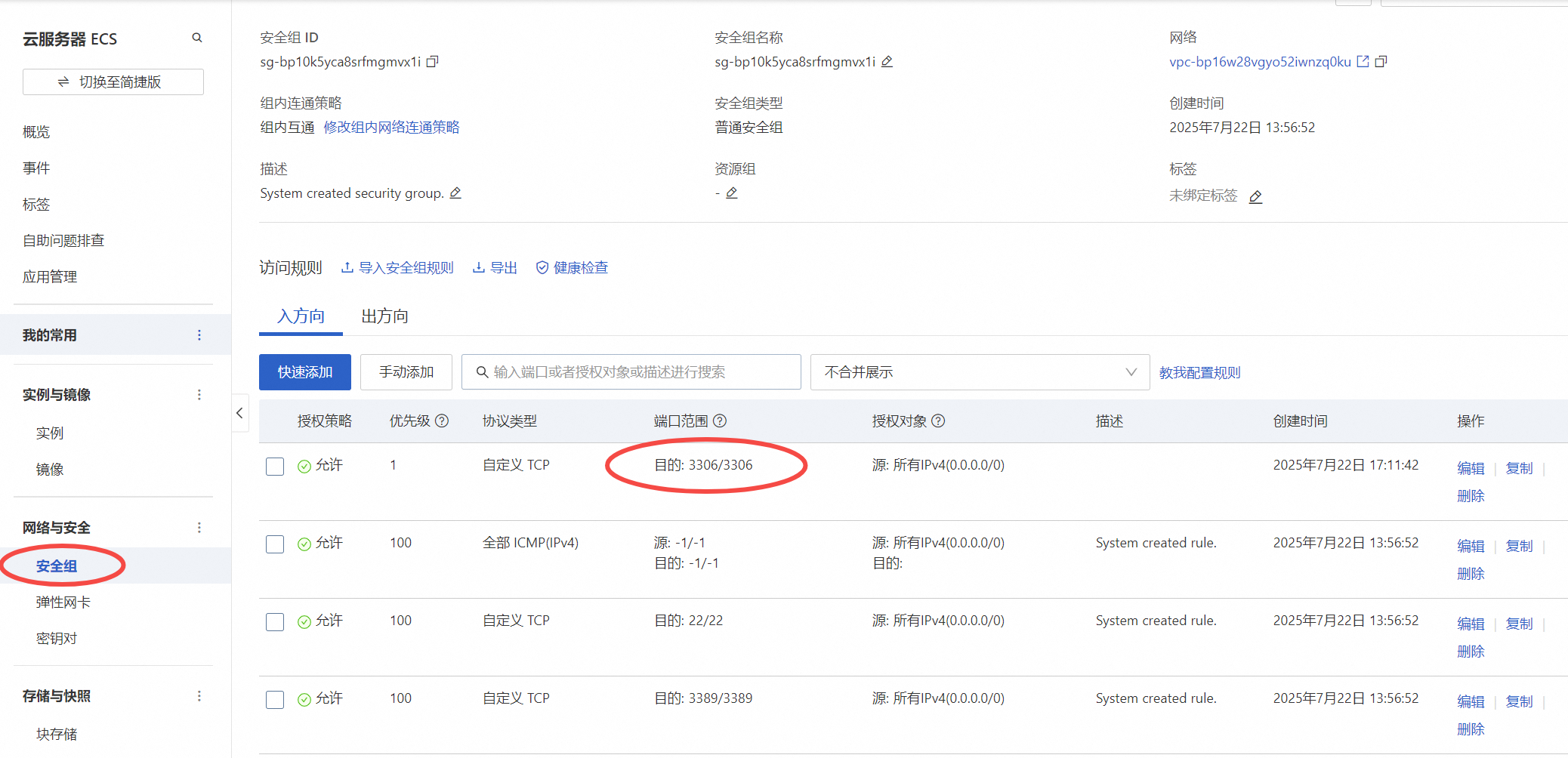Viewport: 1568px width, 758px height.
Task: Open 我的常用 more options menu
Action: coord(199,335)
